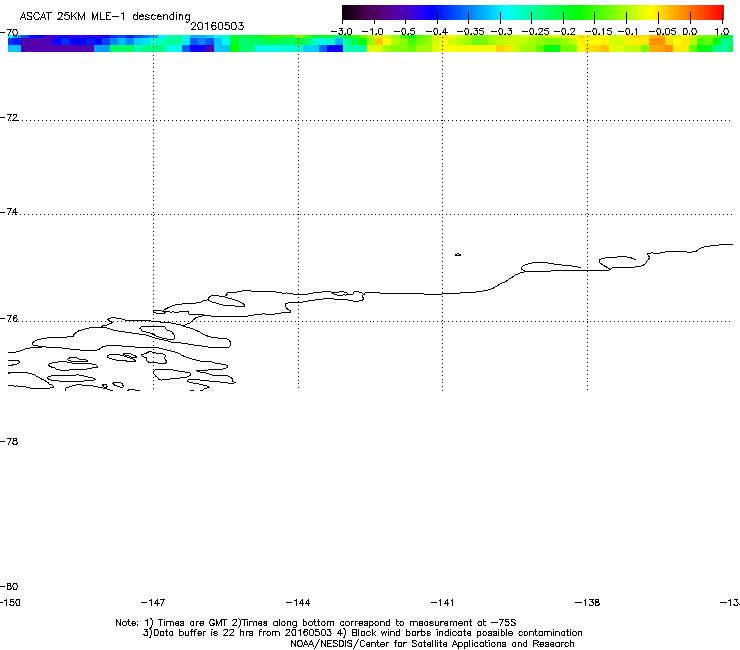Click the note line mentioning "Times are GMT"
This screenshot has width=740, height=650.
click(x=316, y=623)
